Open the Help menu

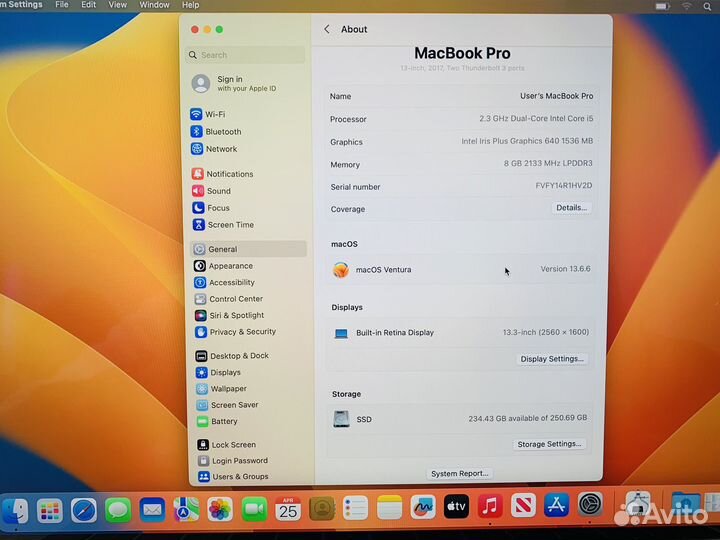tap(191, 5)
